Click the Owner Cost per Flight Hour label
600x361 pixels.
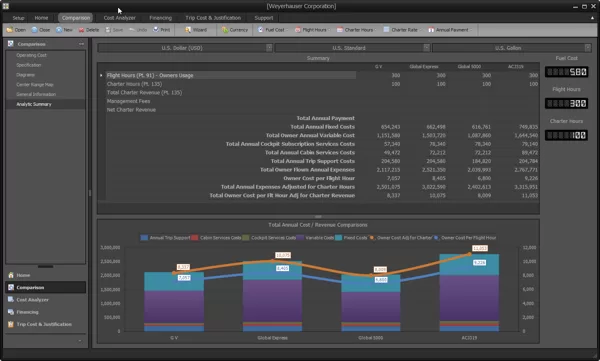(319, 178)
